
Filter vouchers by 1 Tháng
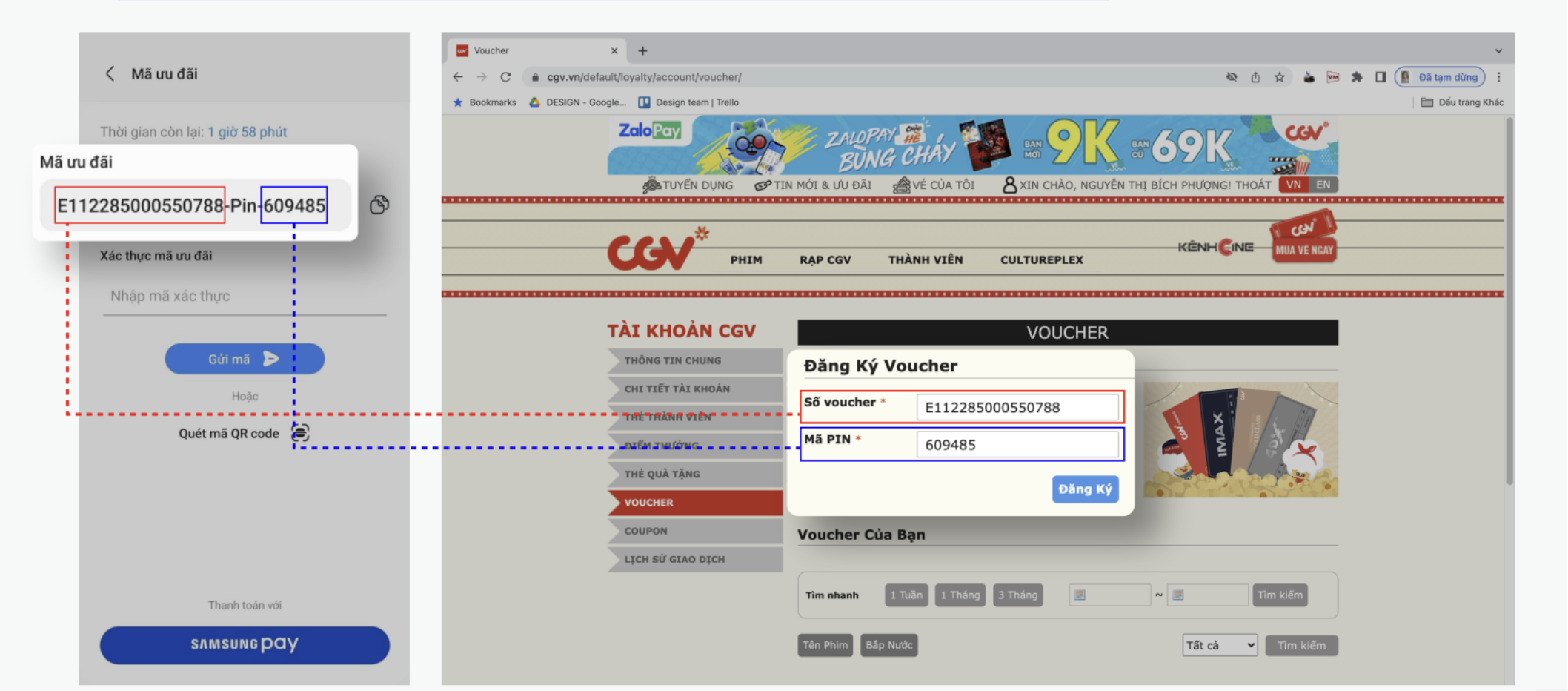(x=960, y=595)
